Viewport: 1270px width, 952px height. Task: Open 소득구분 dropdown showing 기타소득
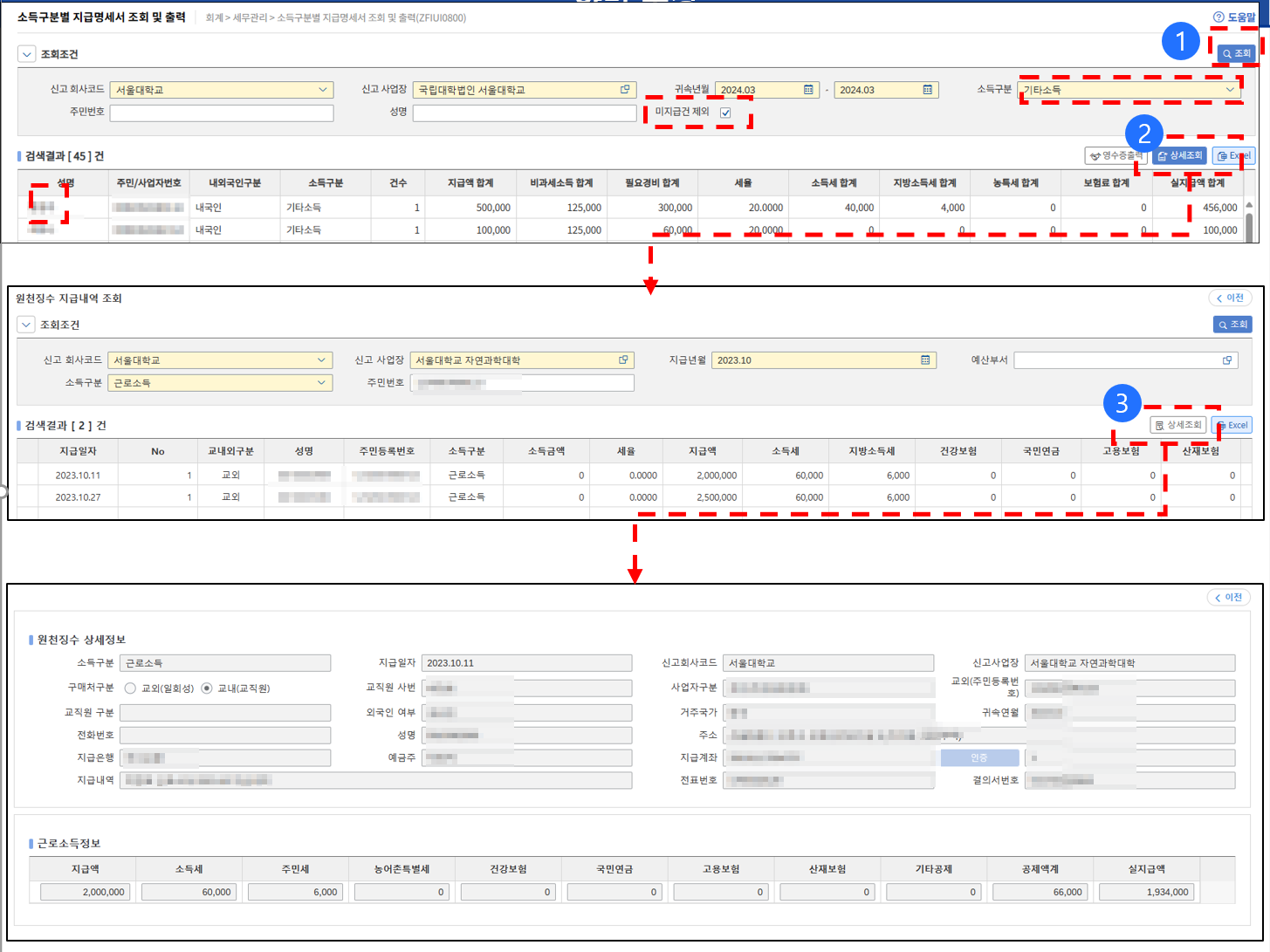point(1130,90)
